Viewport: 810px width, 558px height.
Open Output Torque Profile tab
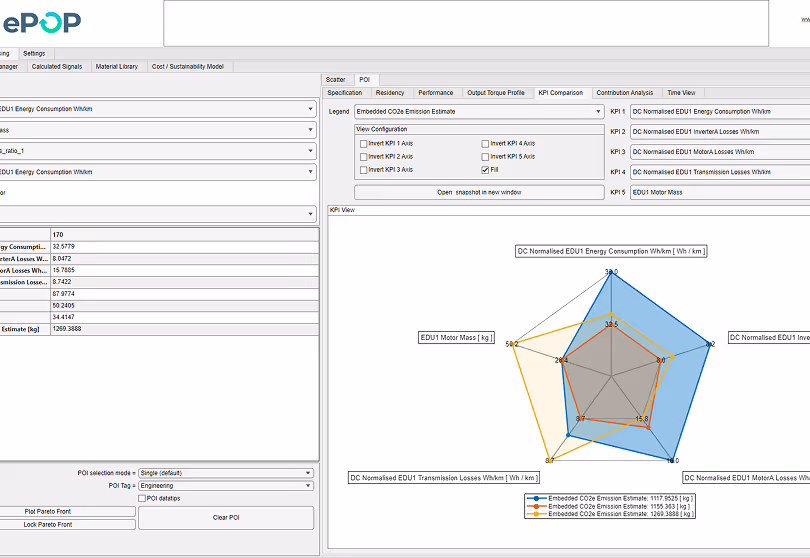(x=496, y=92)
